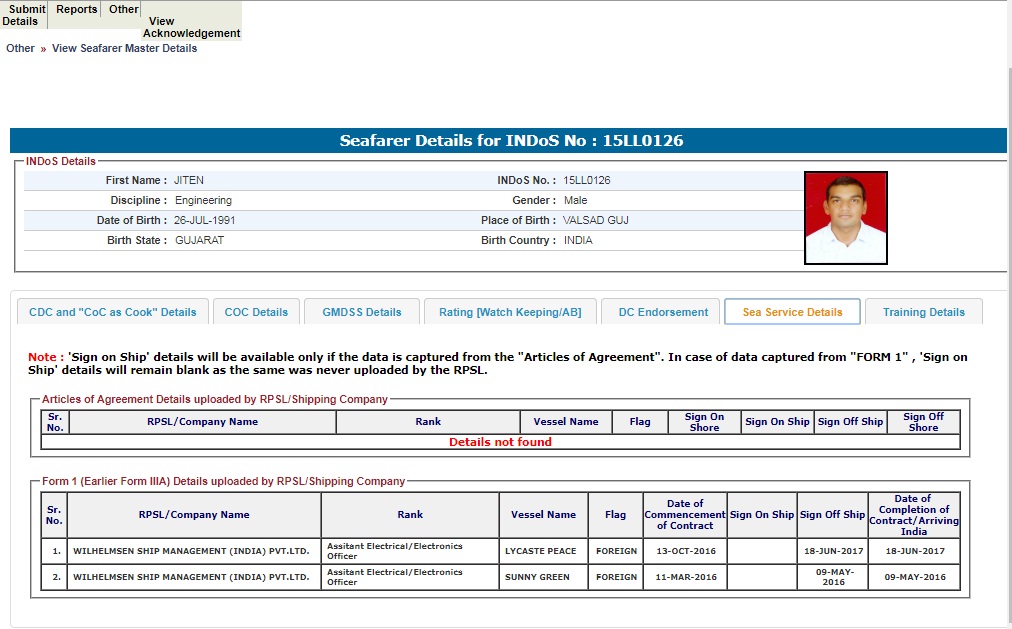Image resolution: width=1012 pixels, height=629 pixels.
Task: Click the Other breadcrumb link
Action: 20,48
